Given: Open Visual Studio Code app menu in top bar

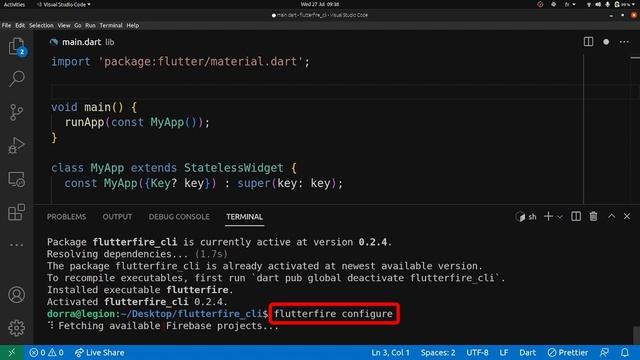Looking at the screenshot, I should click(x=64, y=4).
